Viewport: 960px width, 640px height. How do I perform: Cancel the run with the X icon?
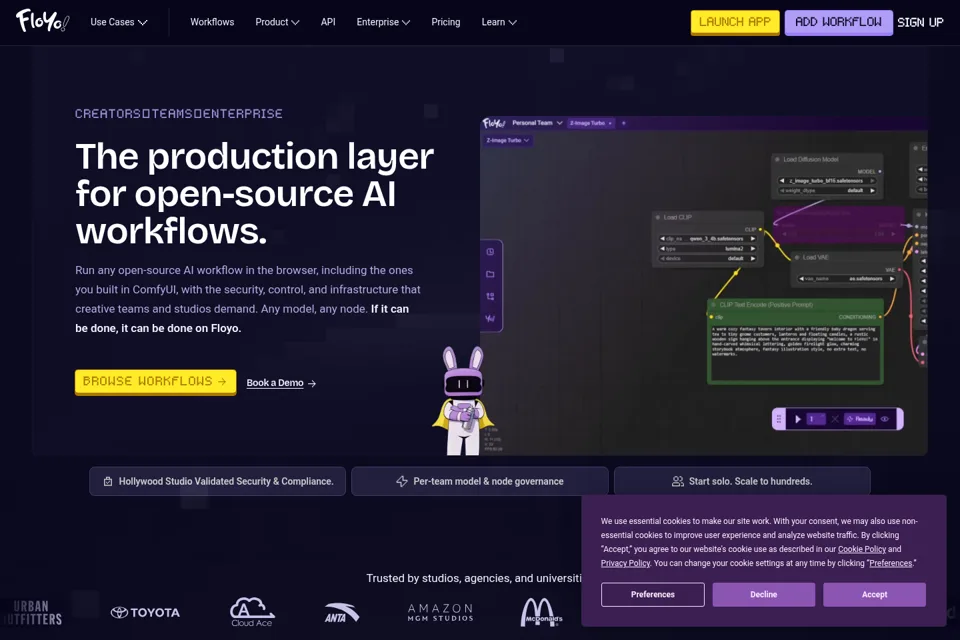(834, 419)
